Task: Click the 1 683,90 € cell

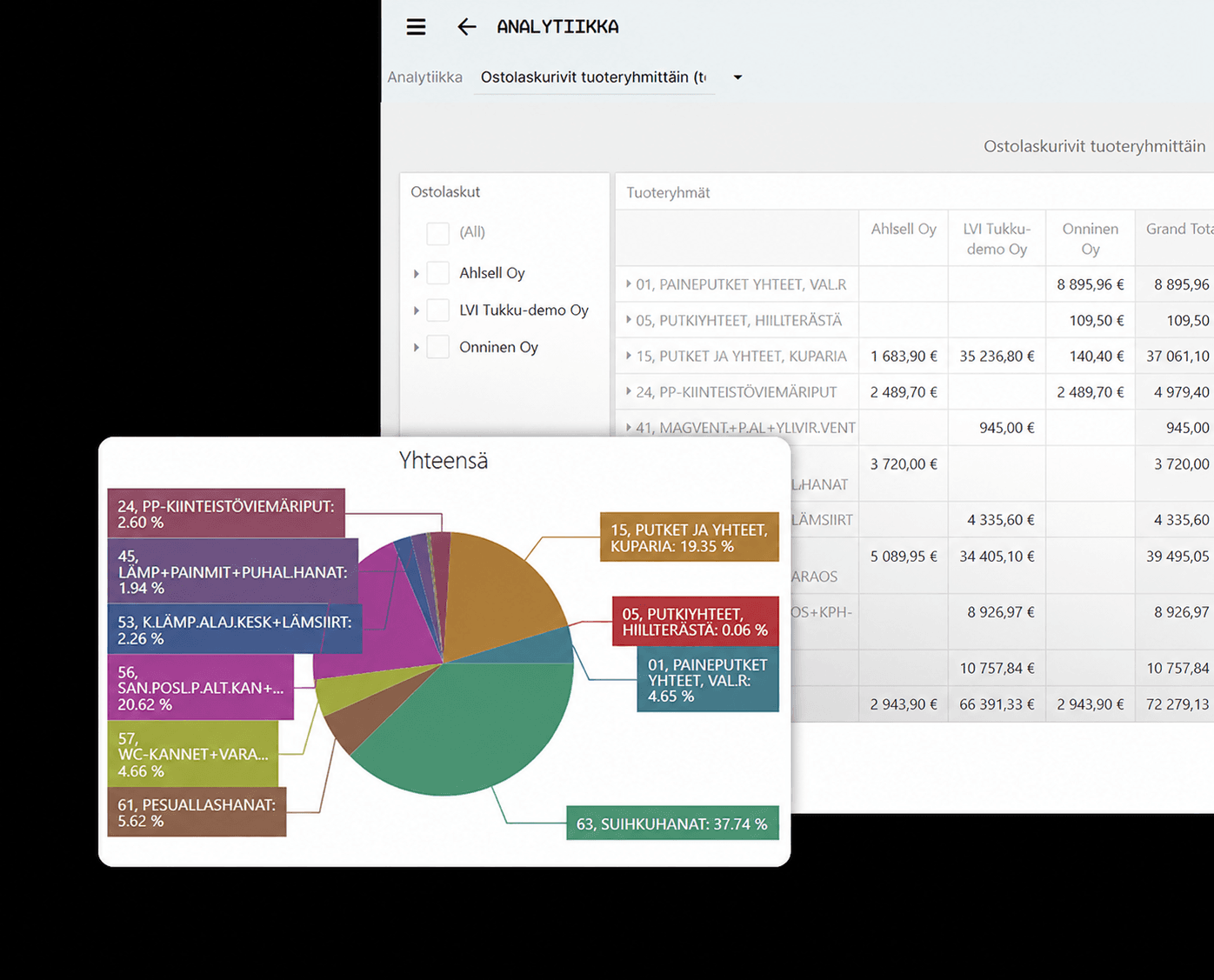Action: click(904, 356)
